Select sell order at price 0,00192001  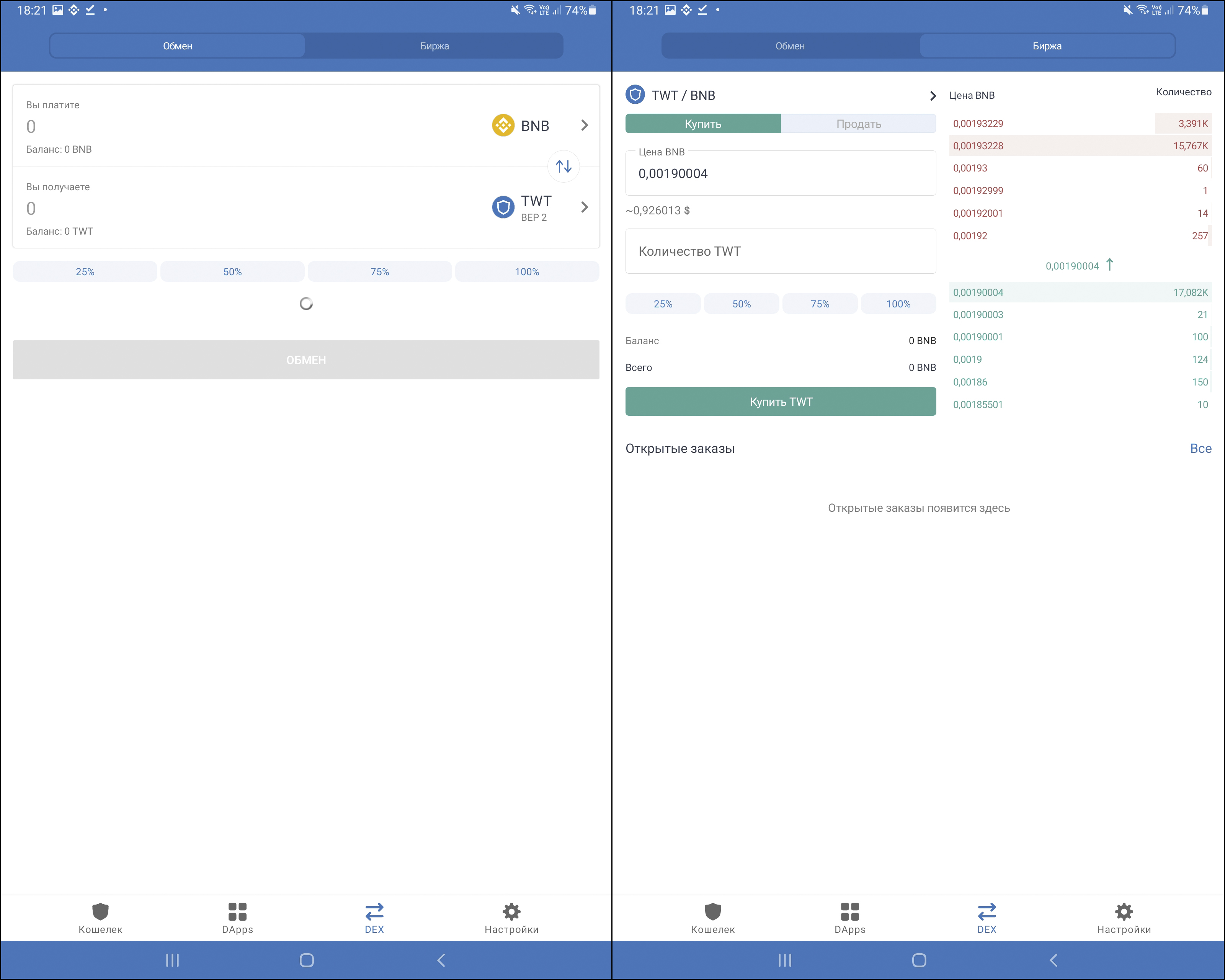tap(1081, 213)
